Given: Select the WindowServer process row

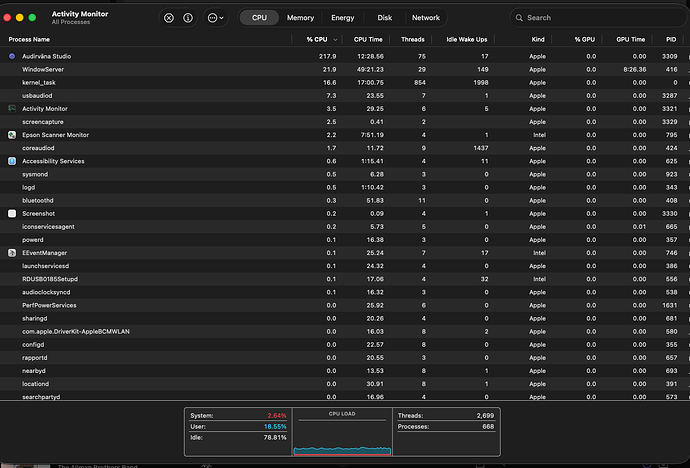Looking at the screenshot, I should [345, 69].
